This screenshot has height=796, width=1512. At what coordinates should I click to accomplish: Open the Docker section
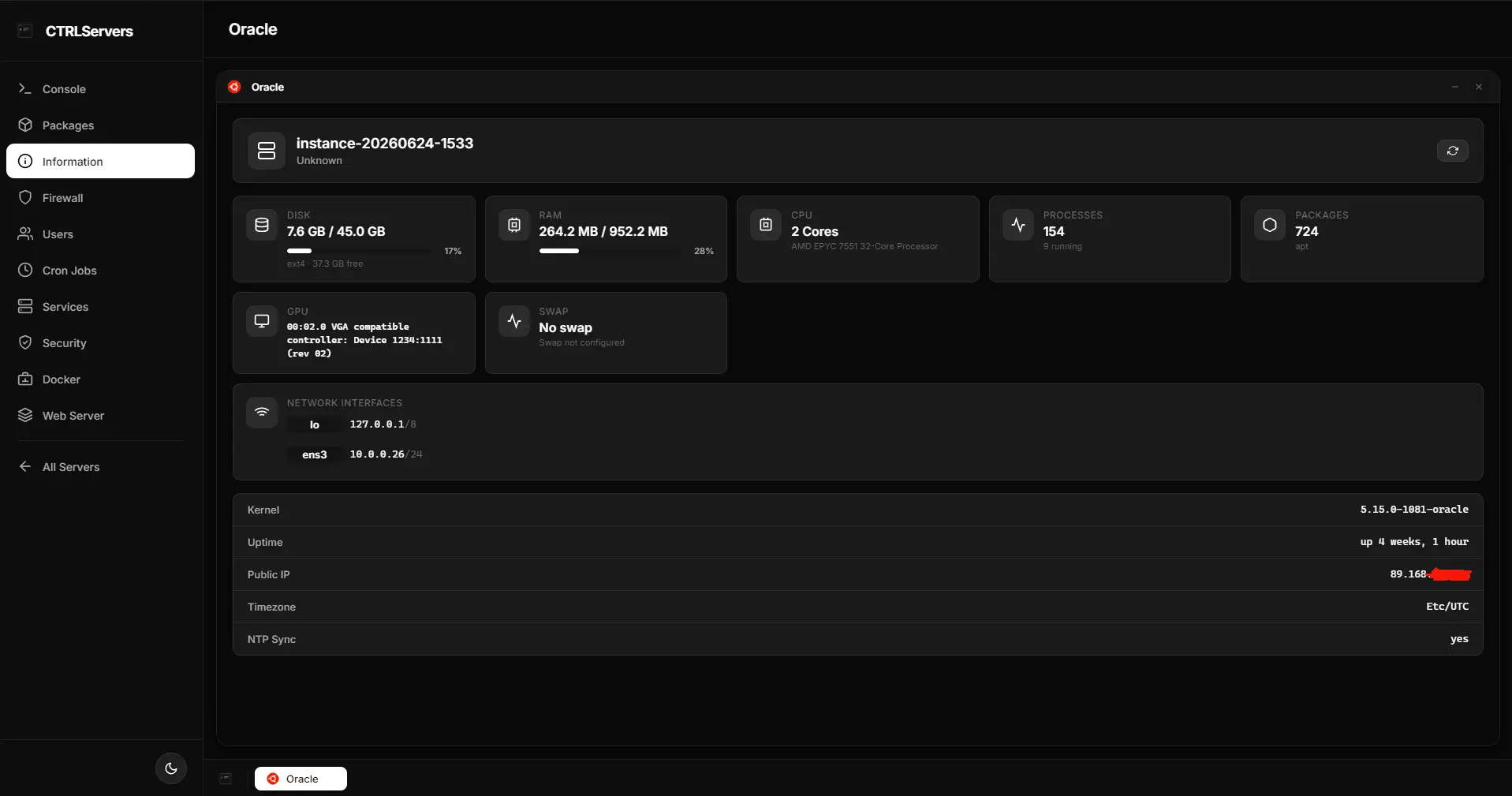click(100, 379)
